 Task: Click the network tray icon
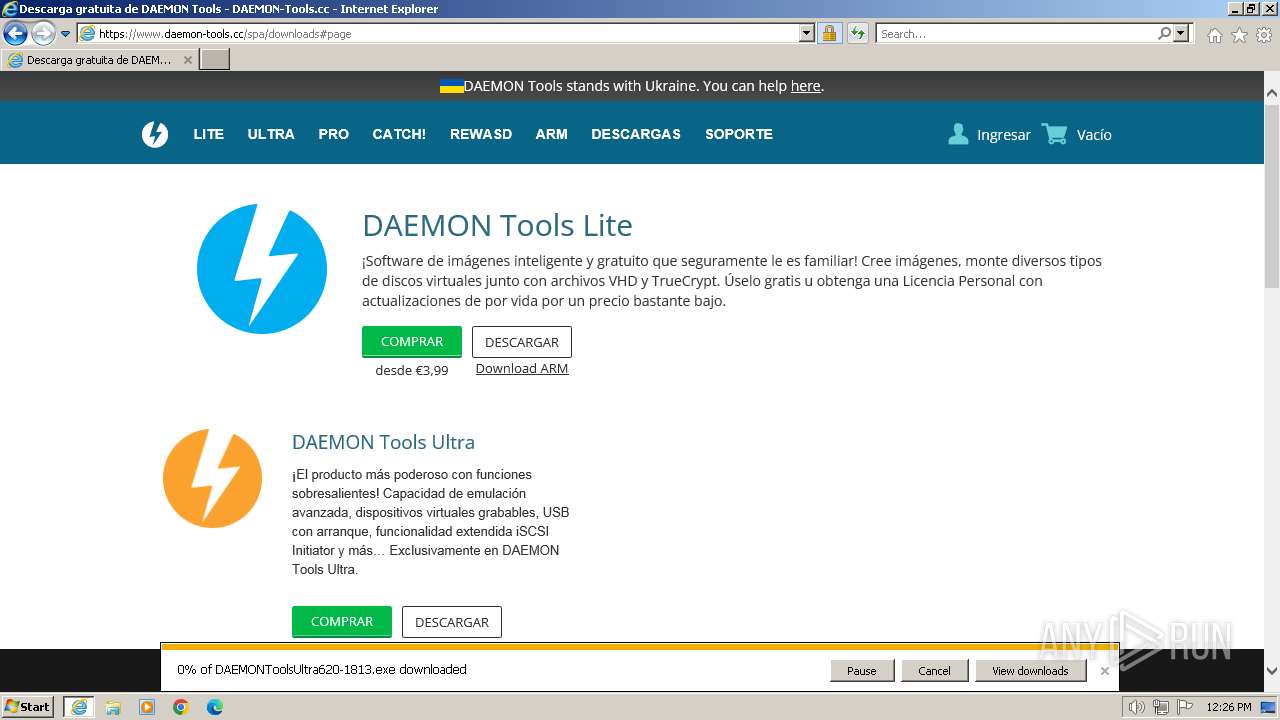click(1161, 707)
